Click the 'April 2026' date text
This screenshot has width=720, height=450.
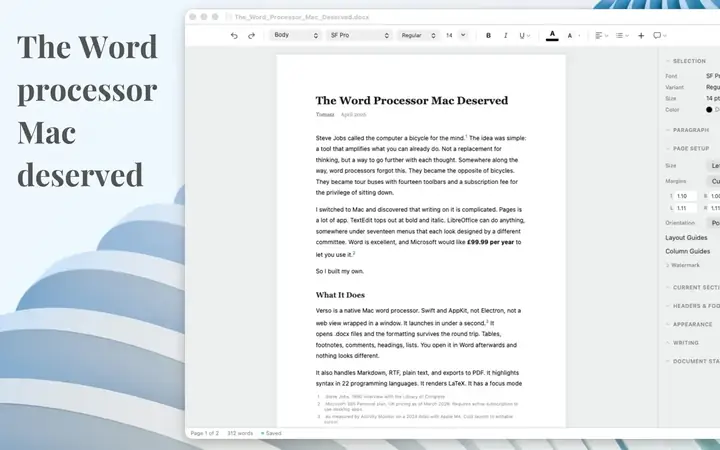(x=353, y=115)
